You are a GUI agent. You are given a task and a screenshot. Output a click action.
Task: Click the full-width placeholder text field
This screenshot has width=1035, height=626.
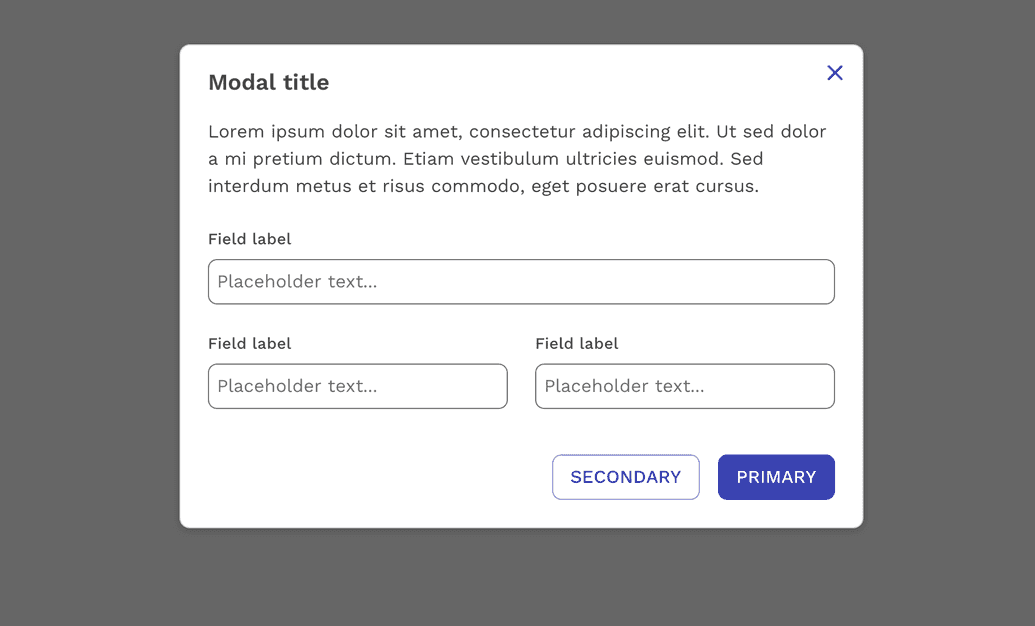tap(521, 282)
